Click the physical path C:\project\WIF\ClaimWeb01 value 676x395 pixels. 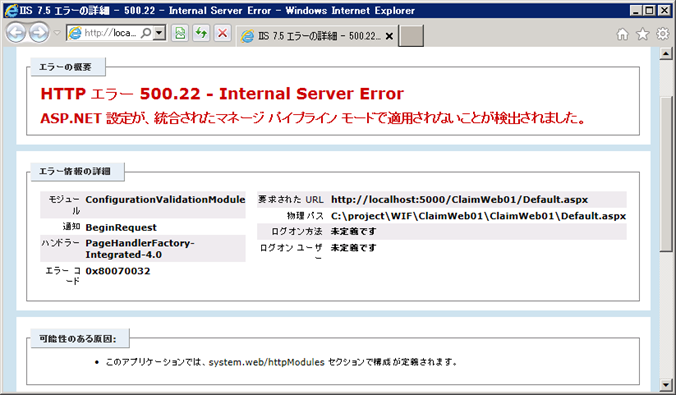tap(479, 216)
